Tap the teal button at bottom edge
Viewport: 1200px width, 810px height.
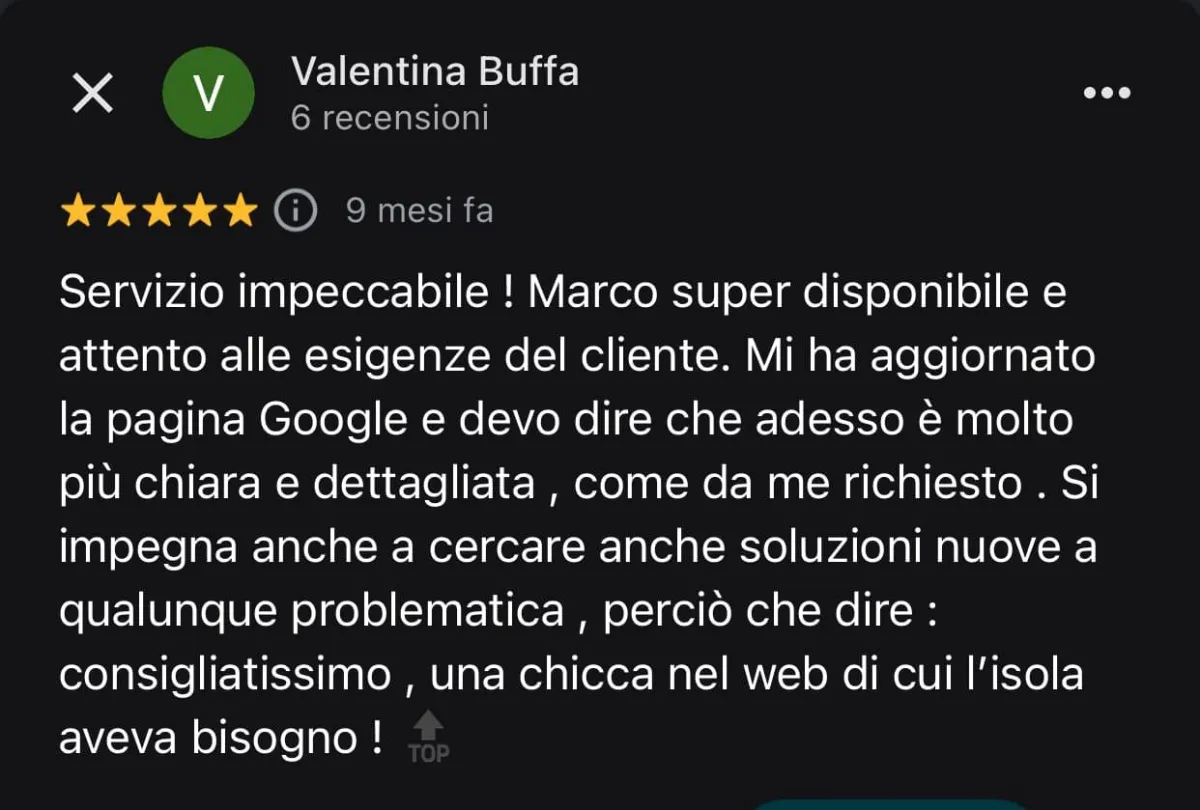(890, 804)
